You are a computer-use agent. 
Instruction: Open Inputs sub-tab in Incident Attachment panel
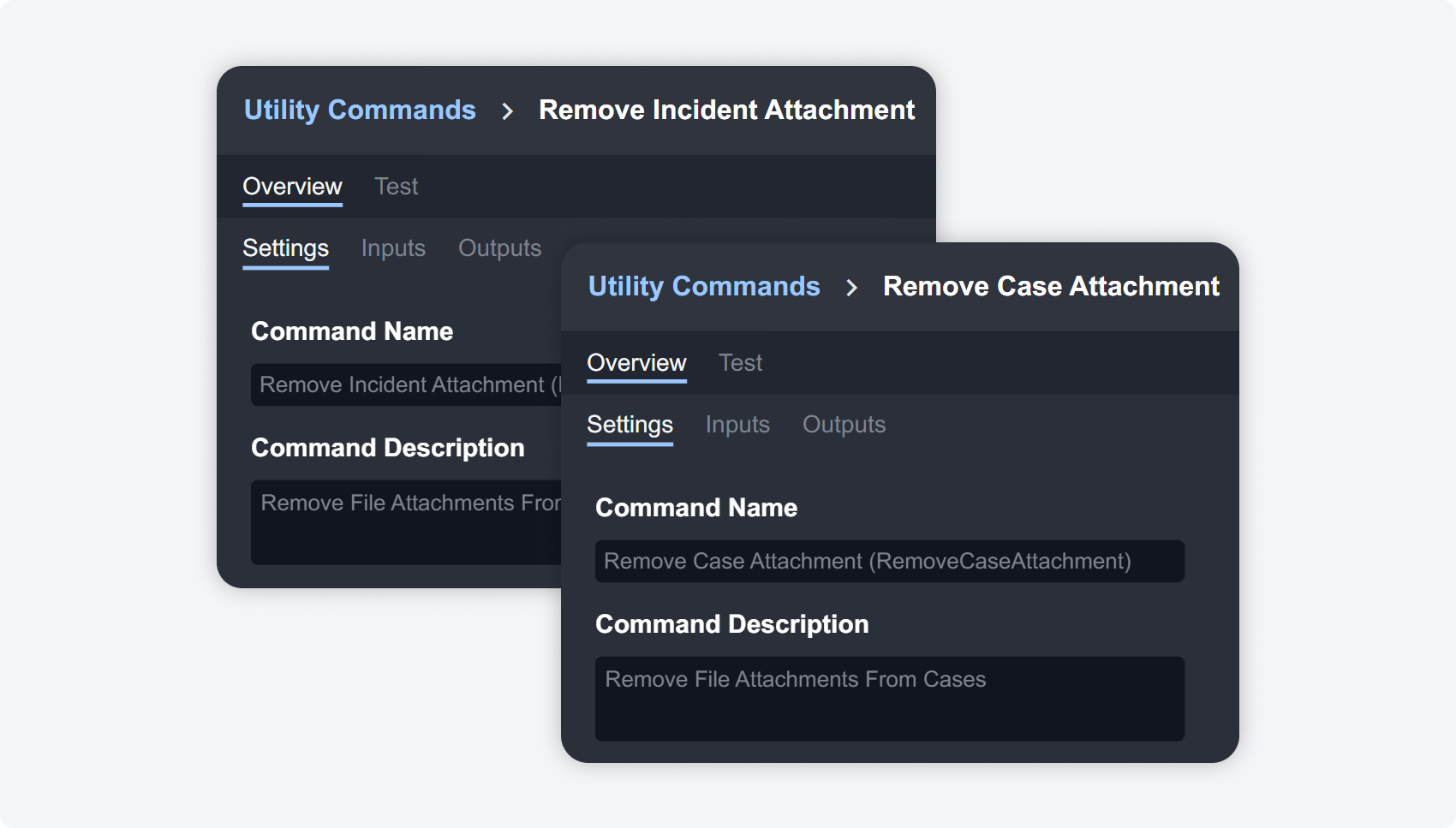click(x=393, y=248)
